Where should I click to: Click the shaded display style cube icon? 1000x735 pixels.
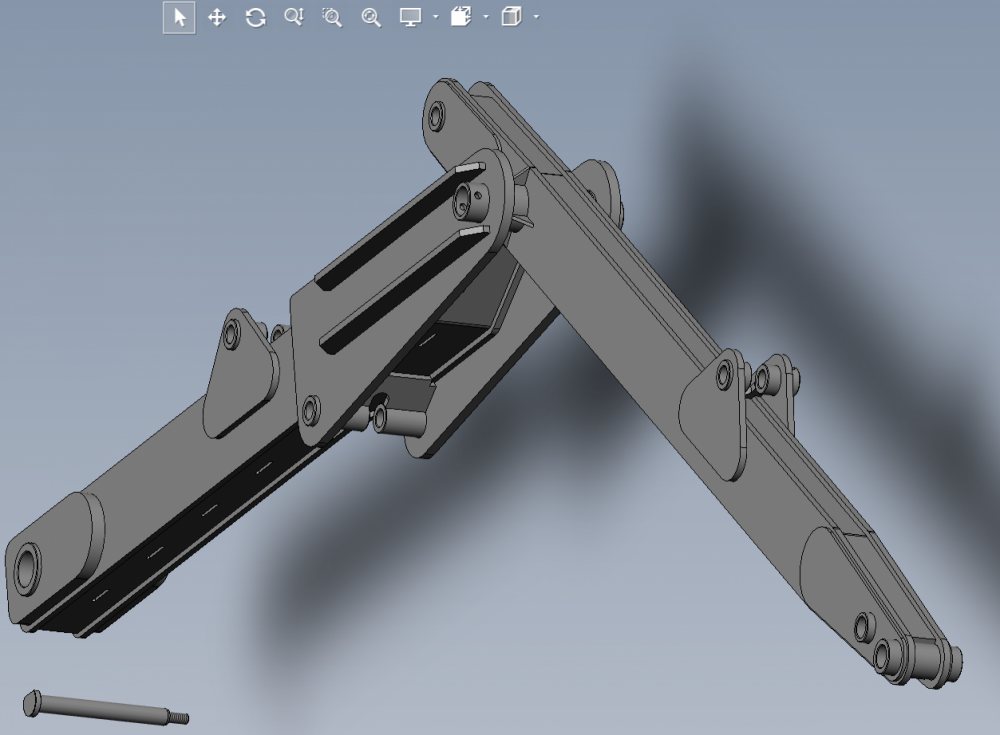511,17
